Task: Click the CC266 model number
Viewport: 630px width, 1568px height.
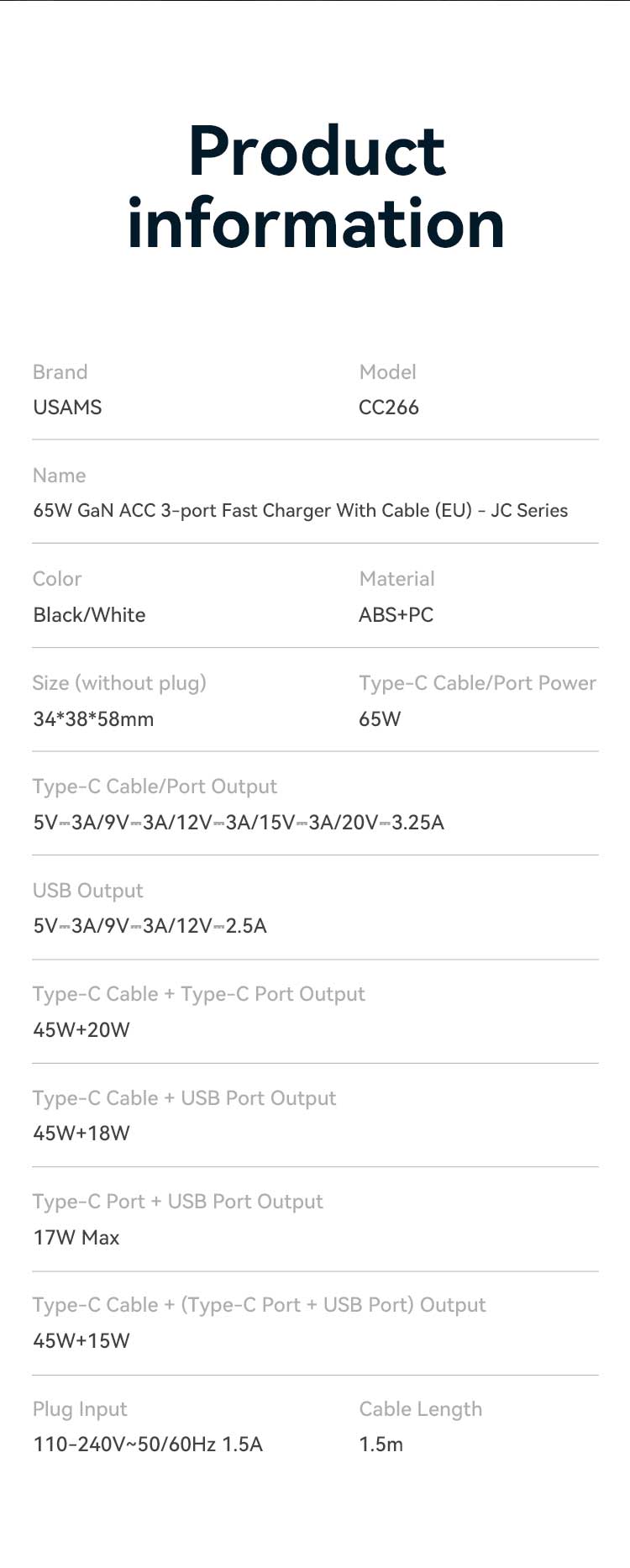Action: (388, 408)
